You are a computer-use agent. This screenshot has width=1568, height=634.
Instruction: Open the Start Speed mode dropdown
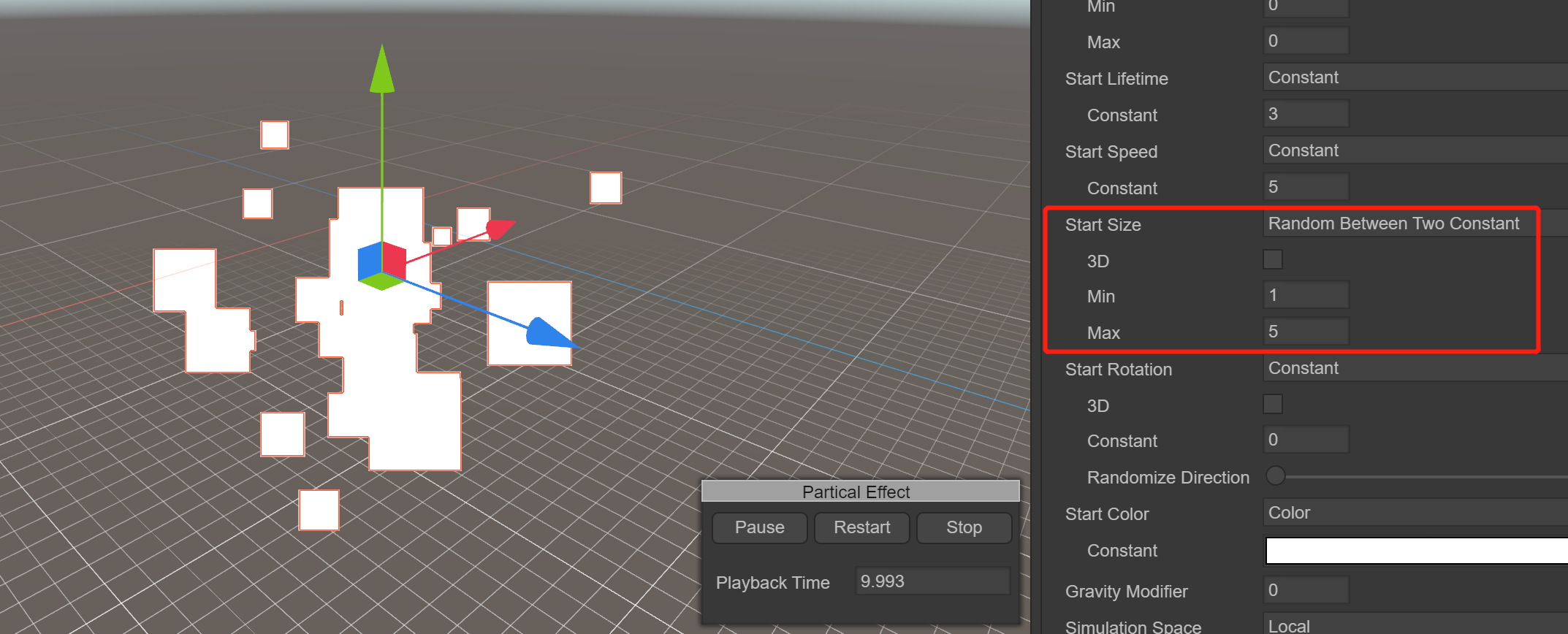[x=1414, y=150]
